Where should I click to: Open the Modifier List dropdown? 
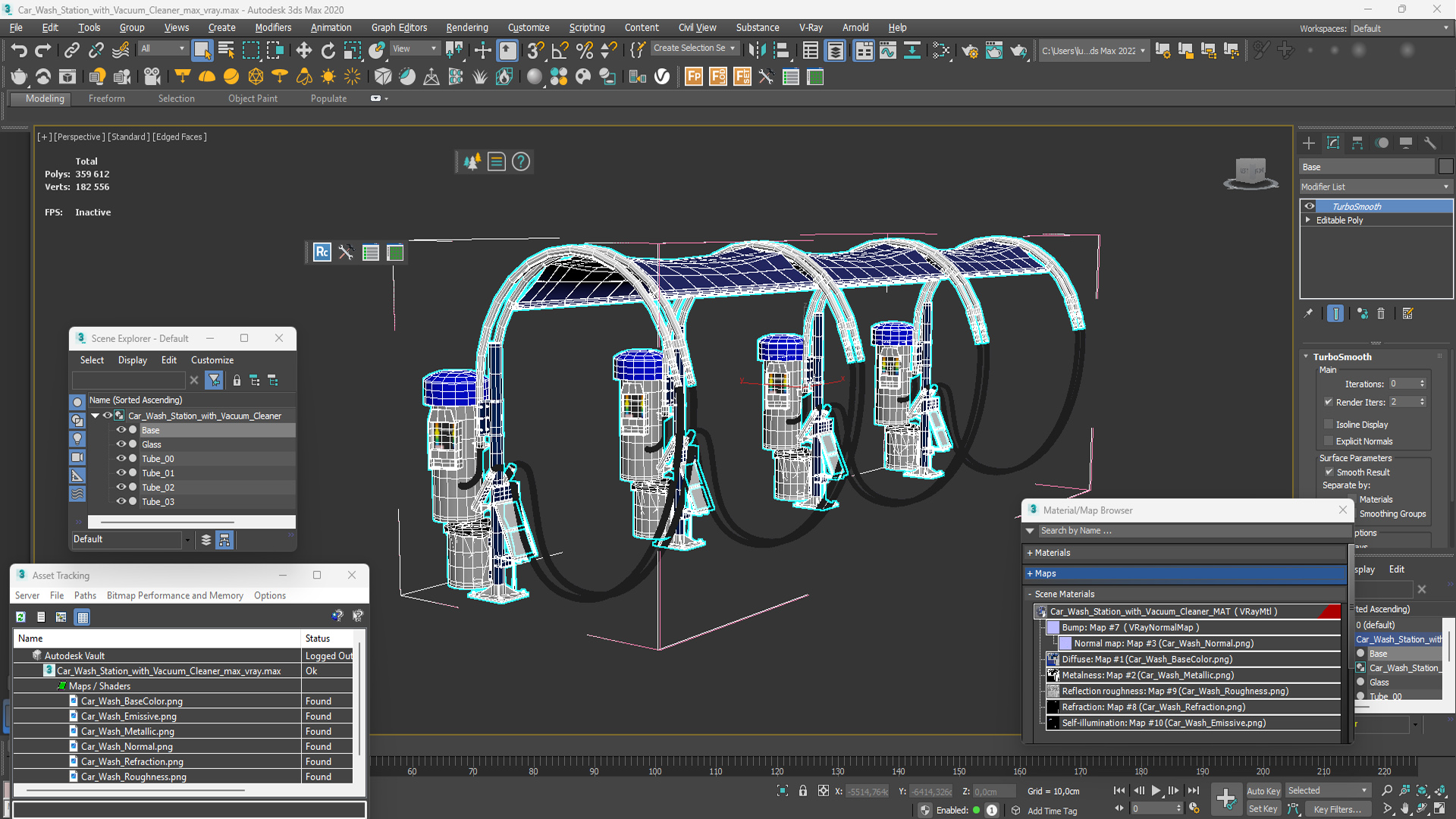pyautogui.click(x=1375, y=187)
